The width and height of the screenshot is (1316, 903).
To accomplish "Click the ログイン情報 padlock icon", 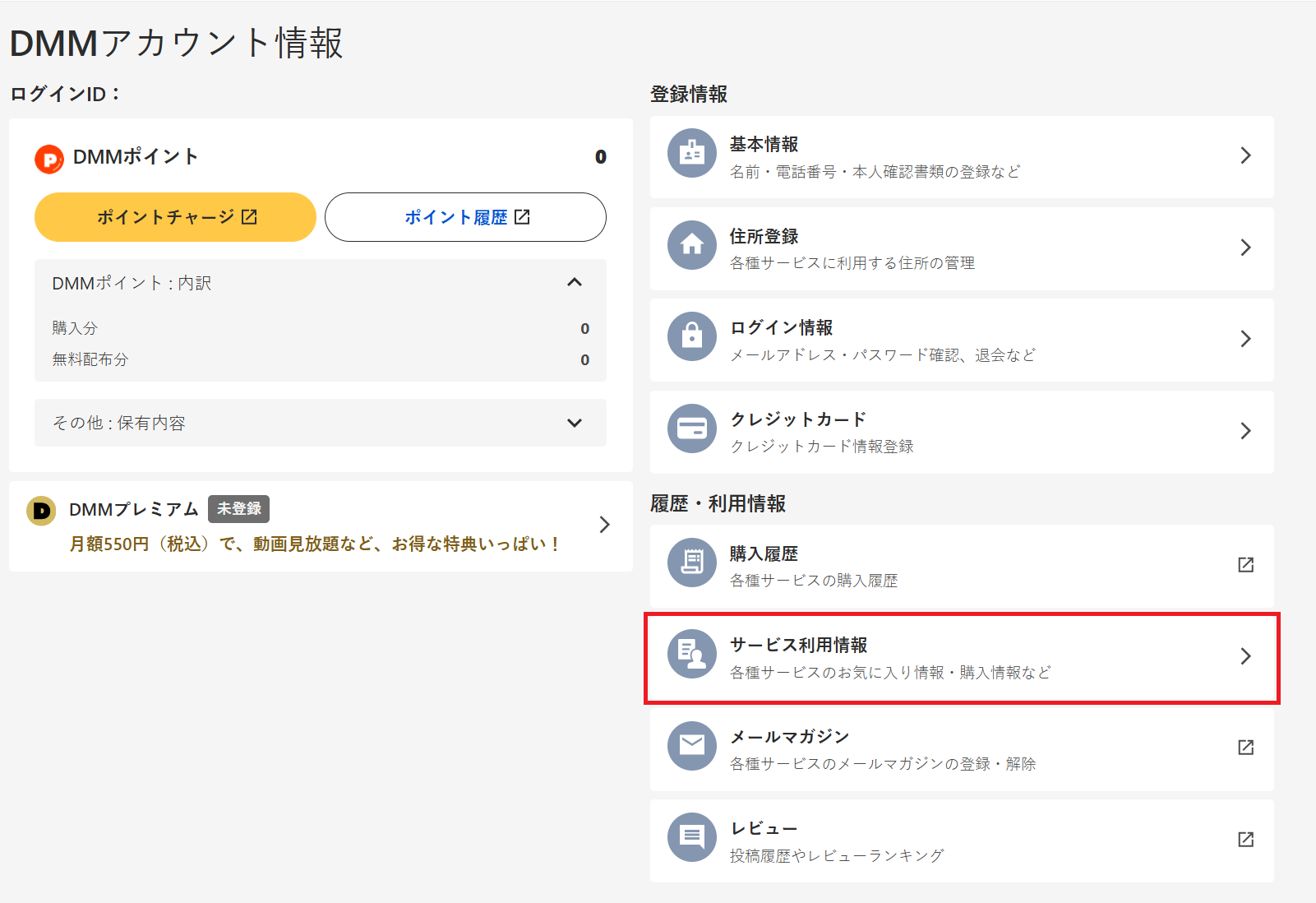I will [692, 336].
